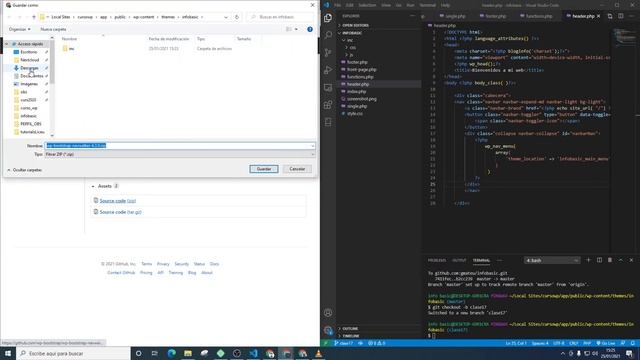Expand the TIMELINE section in VS Code
Viewport: 640px width, 360px height.
point(351,336)
